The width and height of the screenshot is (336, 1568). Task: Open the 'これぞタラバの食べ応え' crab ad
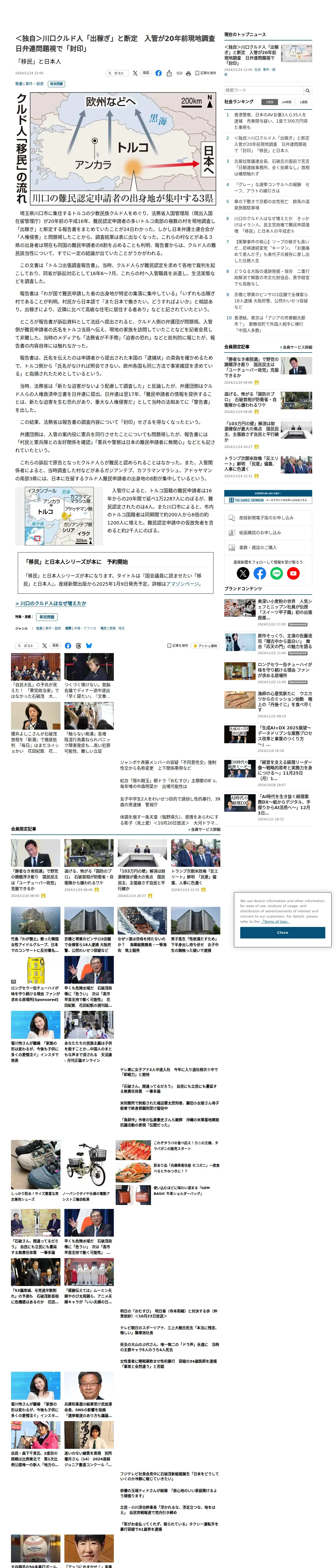tap(187, 1146)
